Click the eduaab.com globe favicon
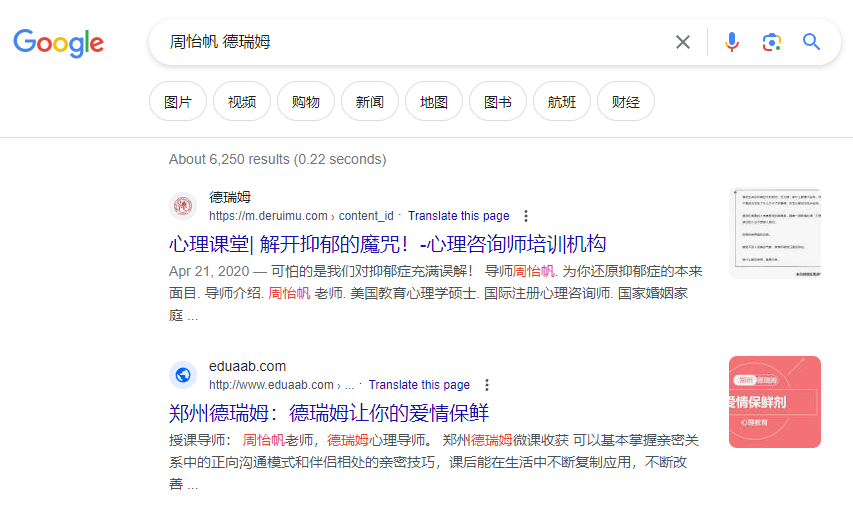Screen dimensions: 853x506 [183, 375]
